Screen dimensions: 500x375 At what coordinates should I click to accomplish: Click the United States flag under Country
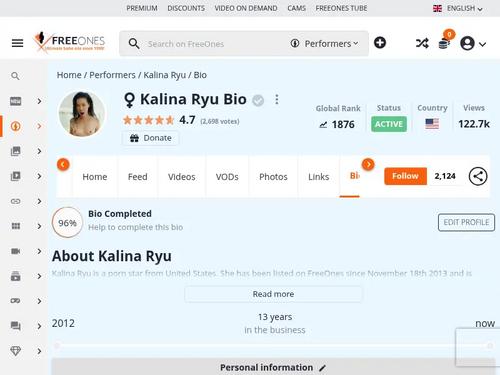(432, 124)
